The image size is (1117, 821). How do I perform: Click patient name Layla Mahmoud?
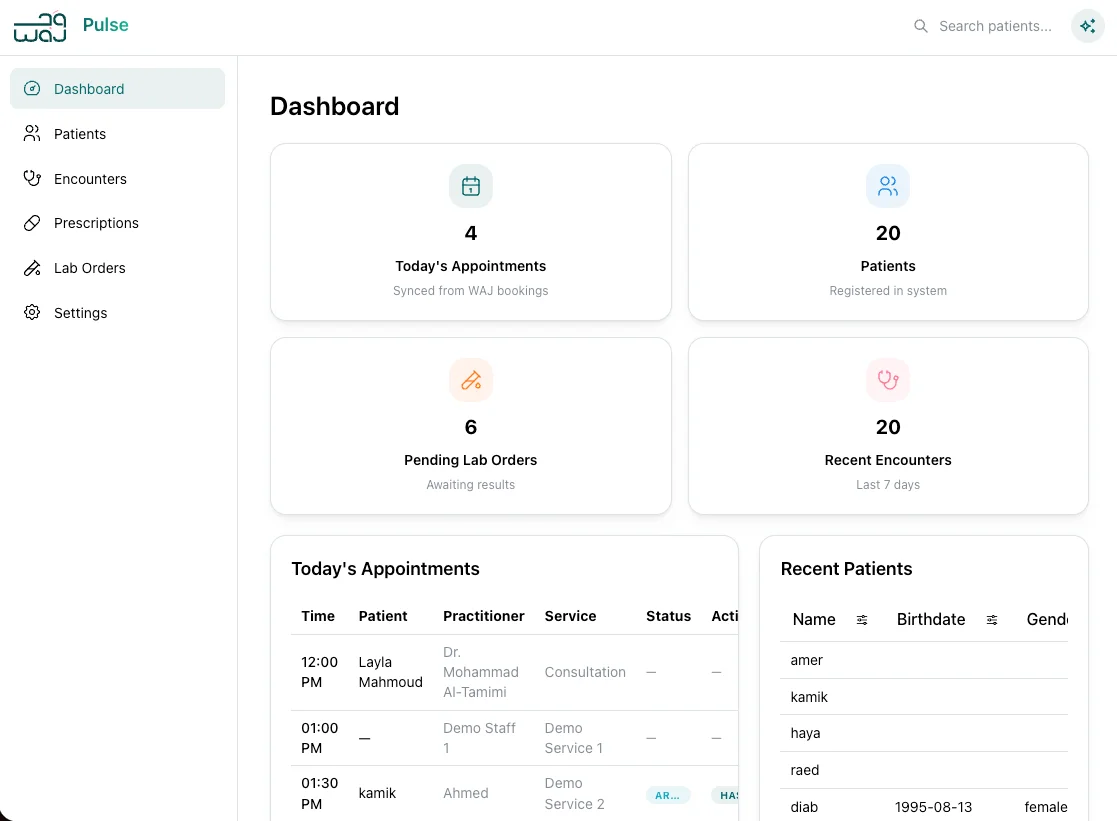coord(390,672)
